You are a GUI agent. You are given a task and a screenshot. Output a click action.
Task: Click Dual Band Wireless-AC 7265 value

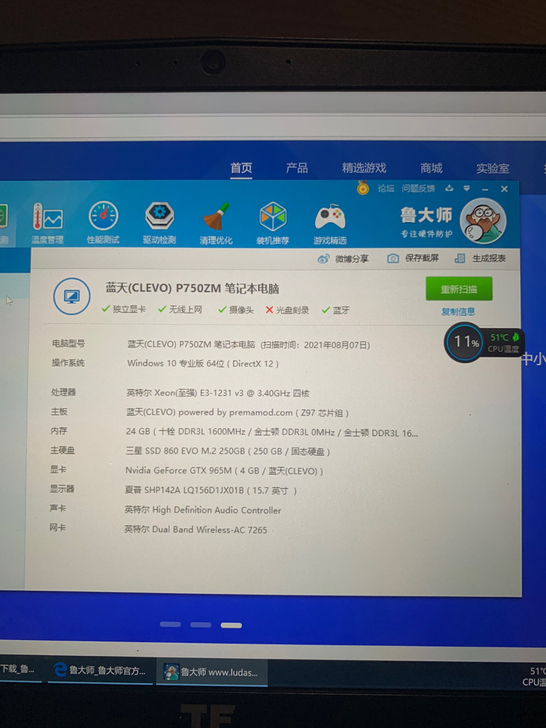point(195,529)
